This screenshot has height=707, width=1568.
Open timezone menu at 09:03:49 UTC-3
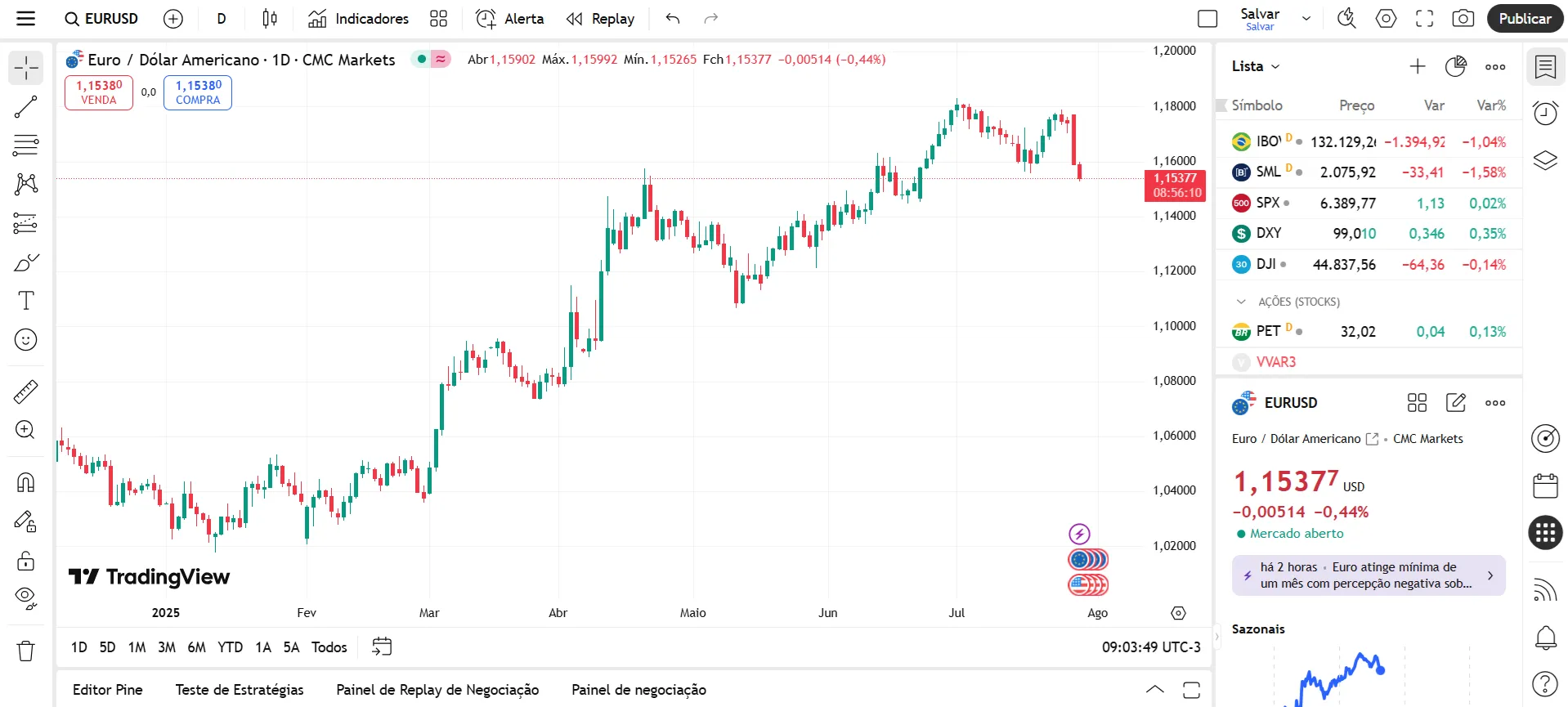click(x=1151, y=647)
